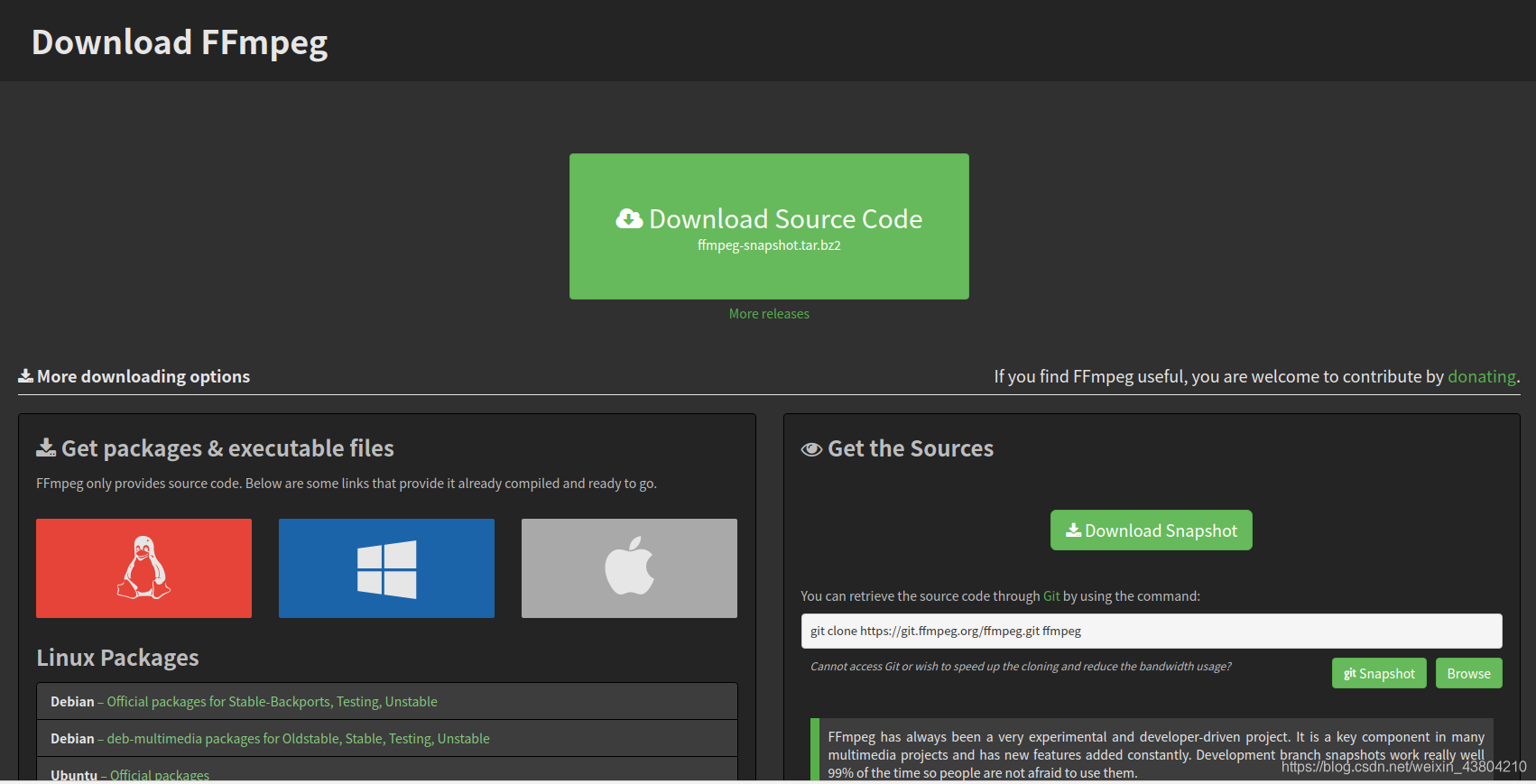
Task: Click the 'FFmpeg only provides source code' sentence
Action: pyautogui.click(x=347, y=484)
